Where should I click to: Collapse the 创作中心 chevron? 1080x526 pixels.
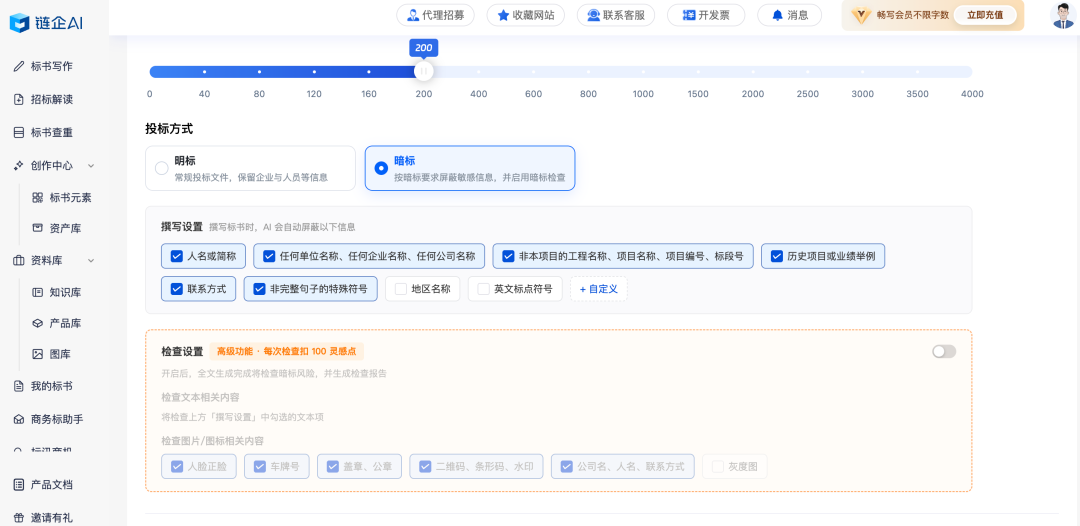point(91,165)
